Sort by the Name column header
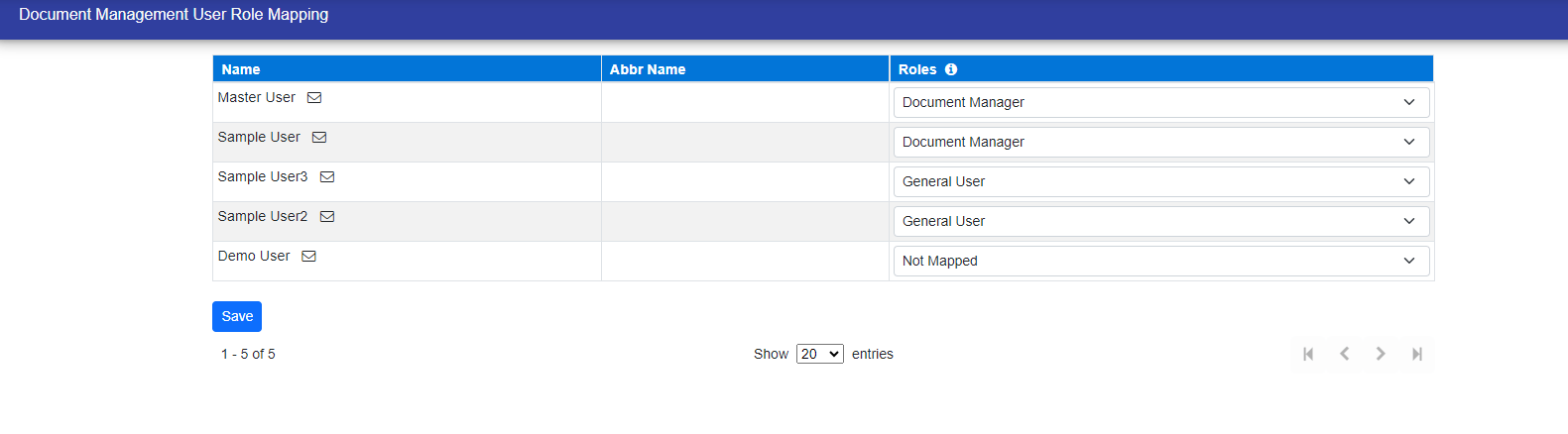The width and height of the screenshot is (1568, 434). tap(241, 69)
